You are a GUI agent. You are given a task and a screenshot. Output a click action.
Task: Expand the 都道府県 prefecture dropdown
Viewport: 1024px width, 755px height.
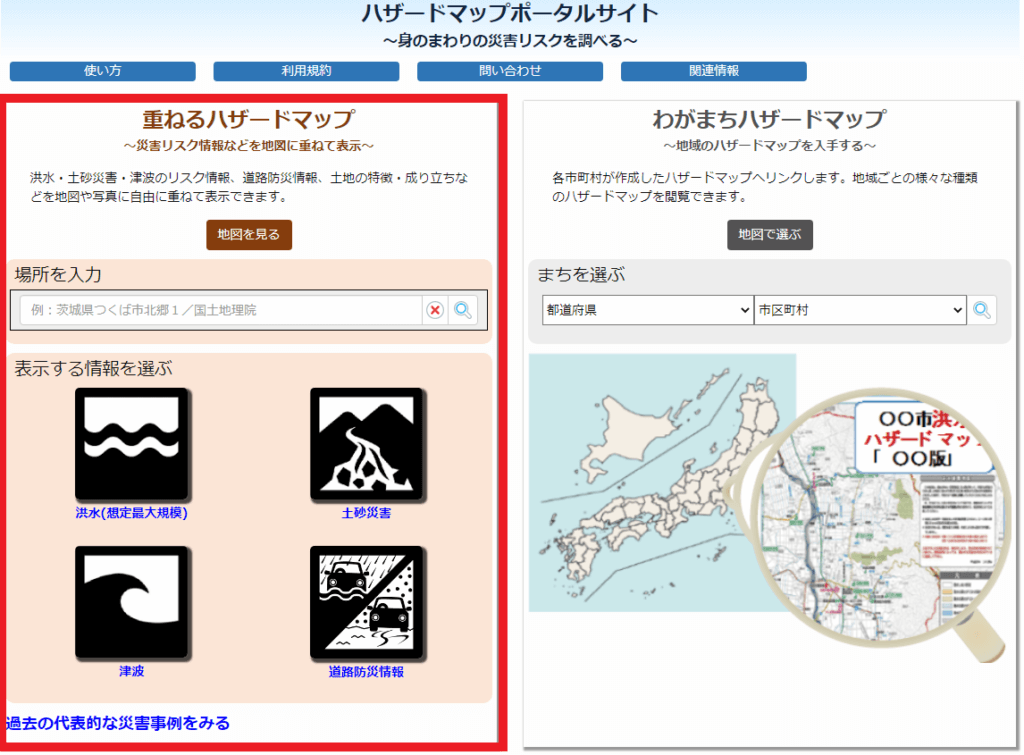pyautogui.click(x=647, y=310)
